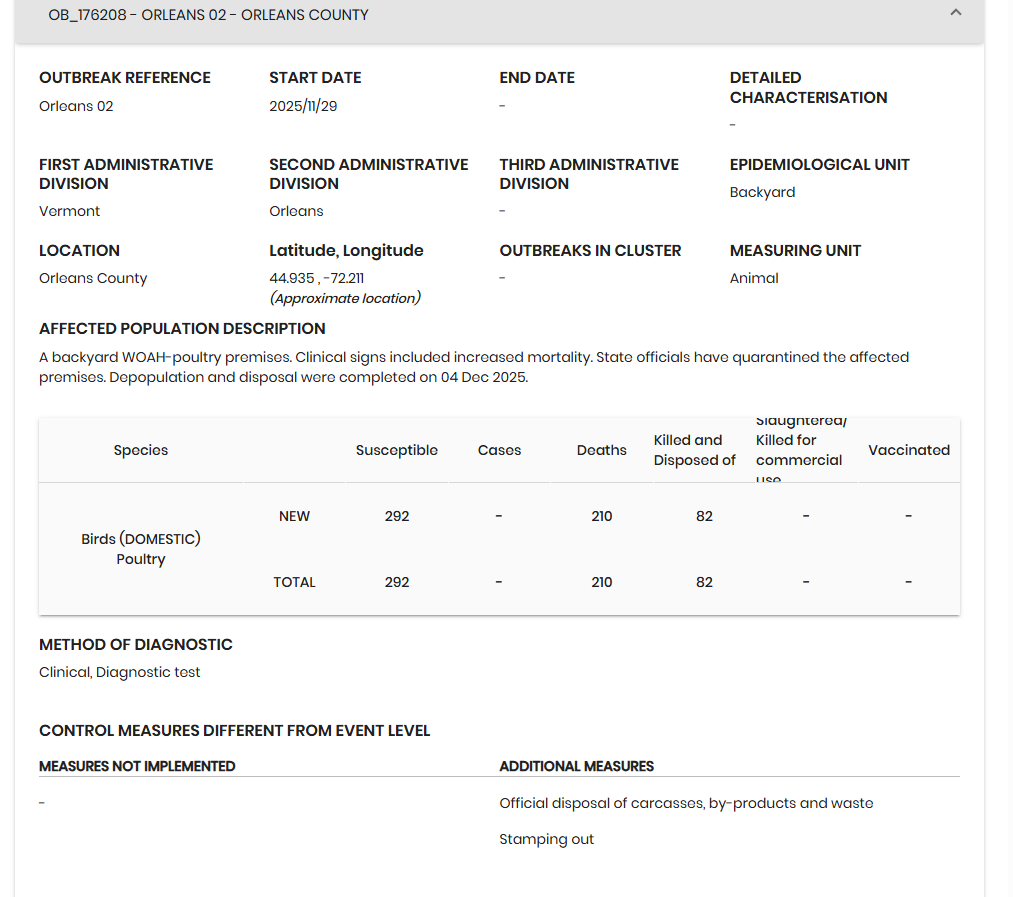Viewport: 1013px width, 897px height.
Task: Click the Orleans County location value
Action: 93,279
